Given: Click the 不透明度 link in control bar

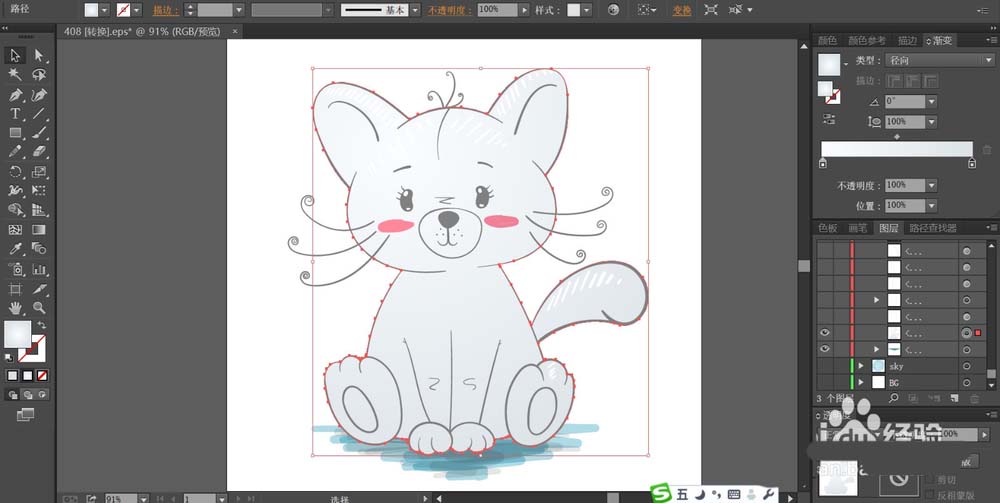Looking at the screenshot, I should [450, 10].
